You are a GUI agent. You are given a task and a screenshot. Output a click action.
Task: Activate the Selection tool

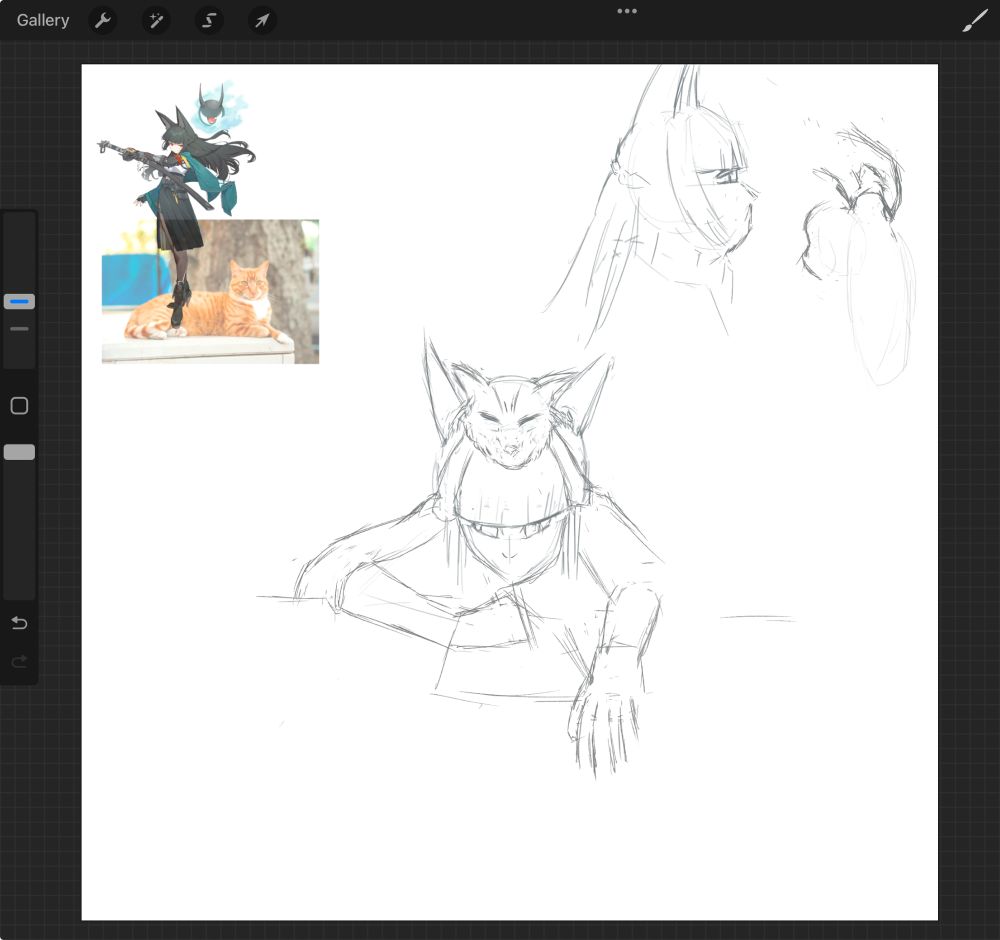[x=209, y=20]
